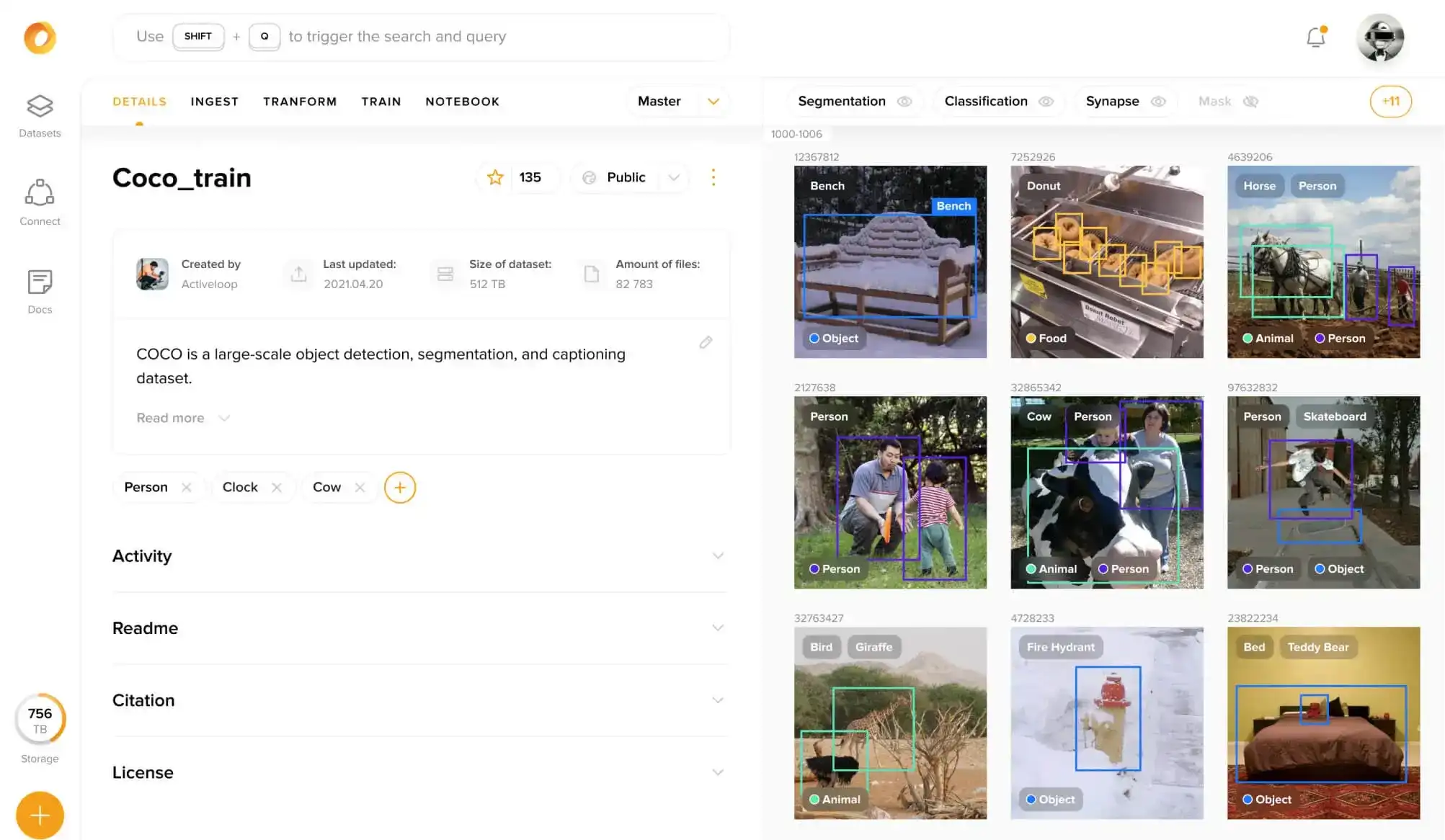Click the +11 button to view more label types
Image resolution: width=1445 pixels, height=840 pixels.
coord(1390,102)
